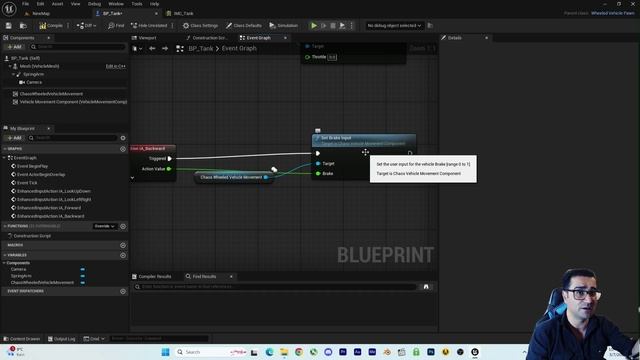
Task: Open the Edit menu
Action: (x=40, y=4)
